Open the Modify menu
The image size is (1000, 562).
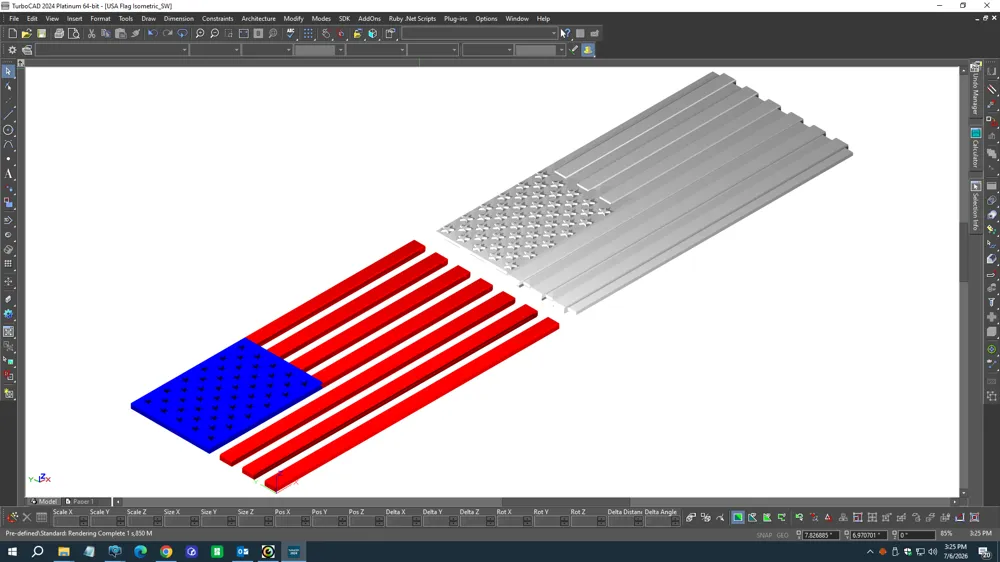pyautogui.click(x=293, y=18)
